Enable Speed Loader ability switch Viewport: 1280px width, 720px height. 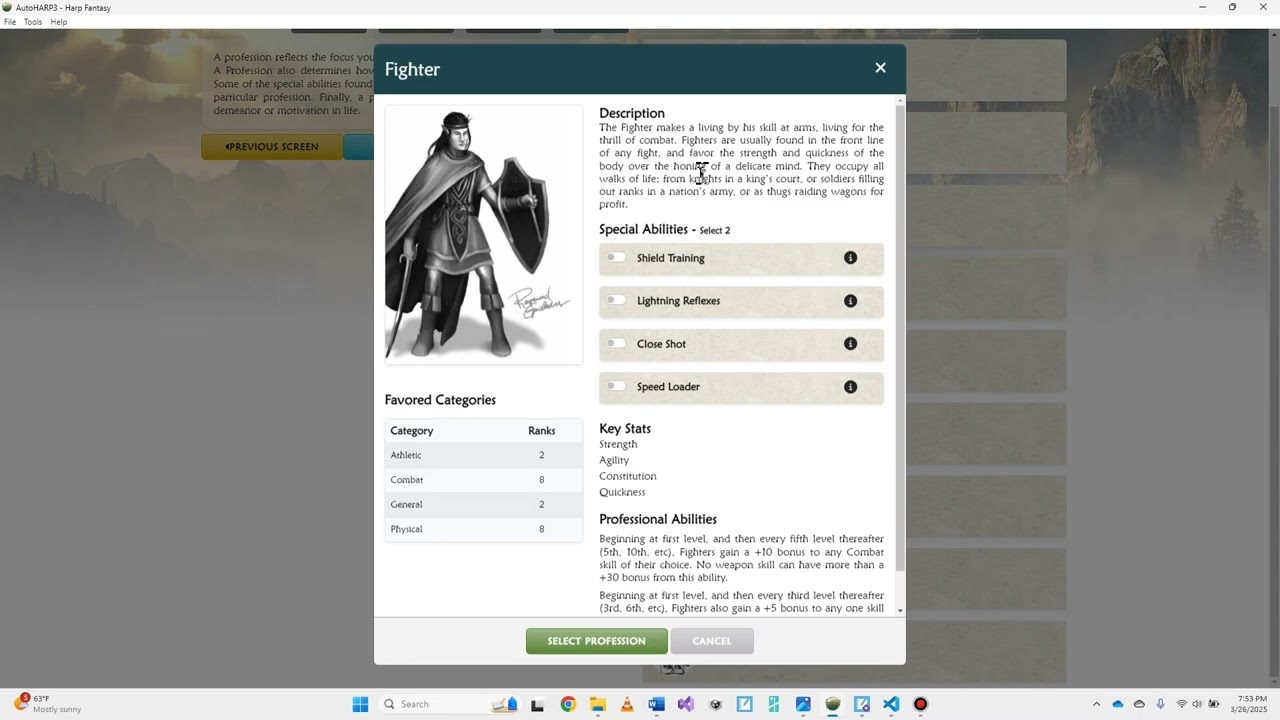tap(616, 386)
